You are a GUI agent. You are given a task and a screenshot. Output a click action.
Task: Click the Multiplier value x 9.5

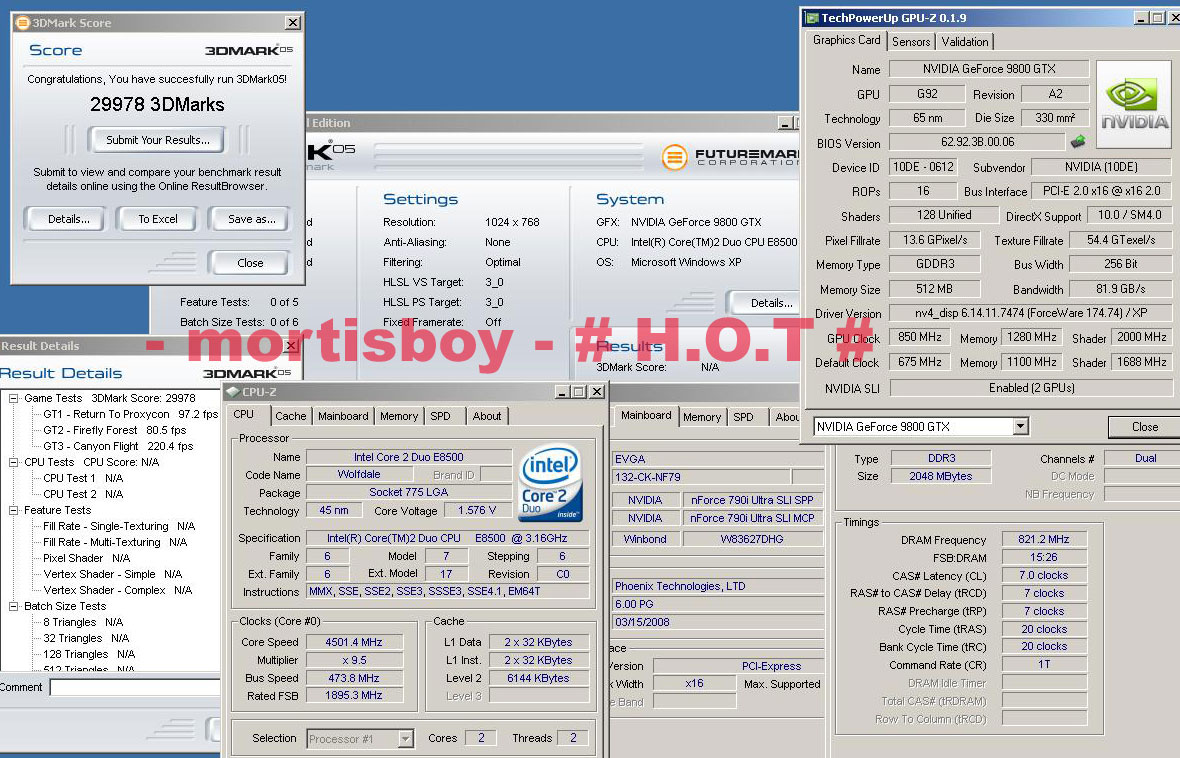(x=354, y=660)
